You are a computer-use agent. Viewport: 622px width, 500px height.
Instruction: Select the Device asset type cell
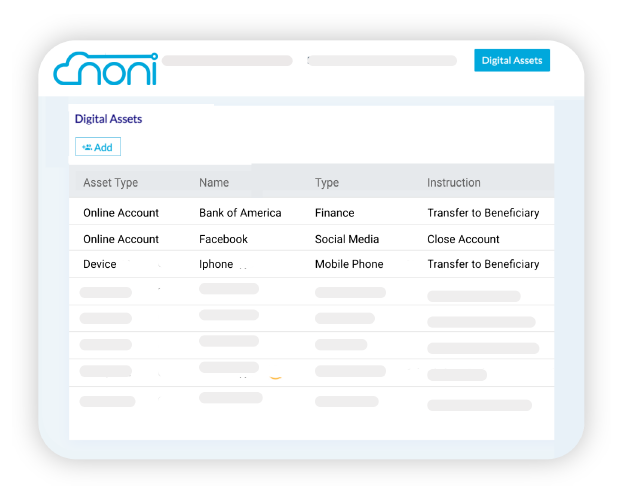100,264
